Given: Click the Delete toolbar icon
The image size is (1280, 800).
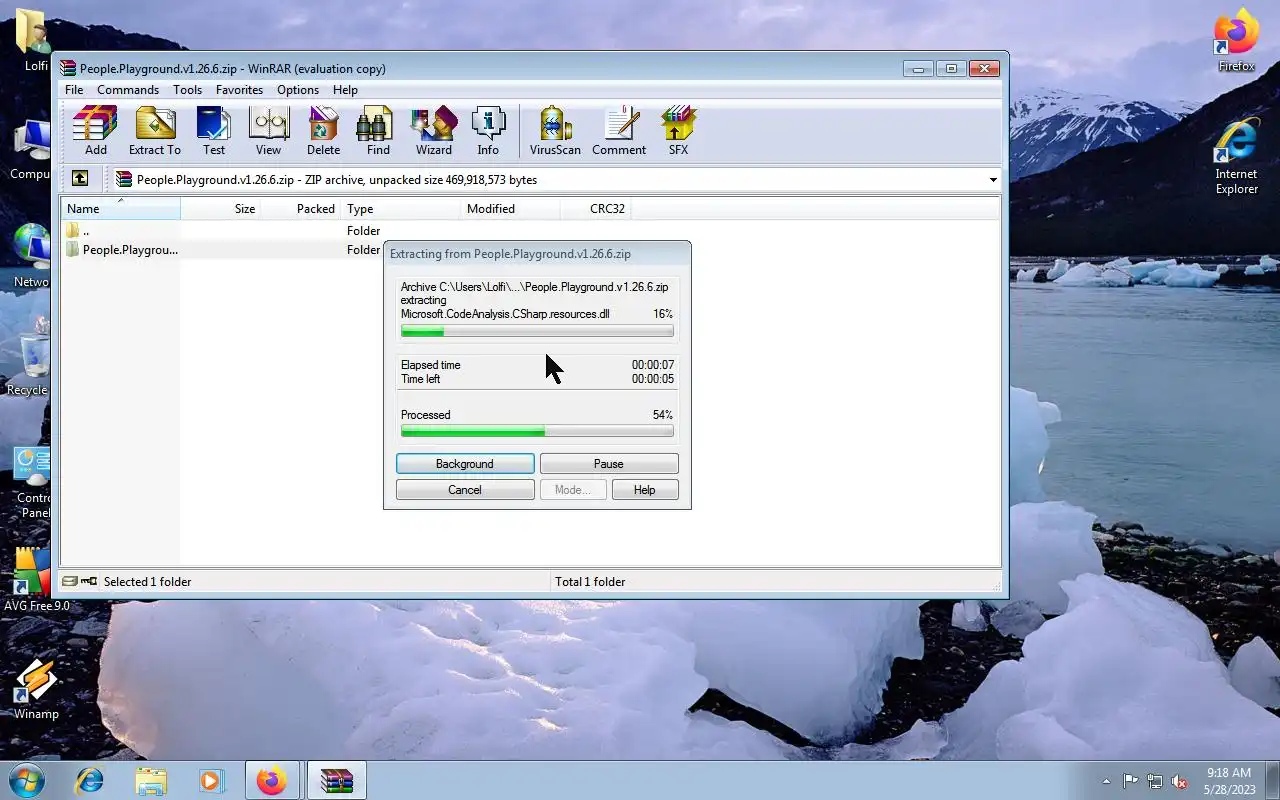Looking at the screenshot, I should 323,131.
